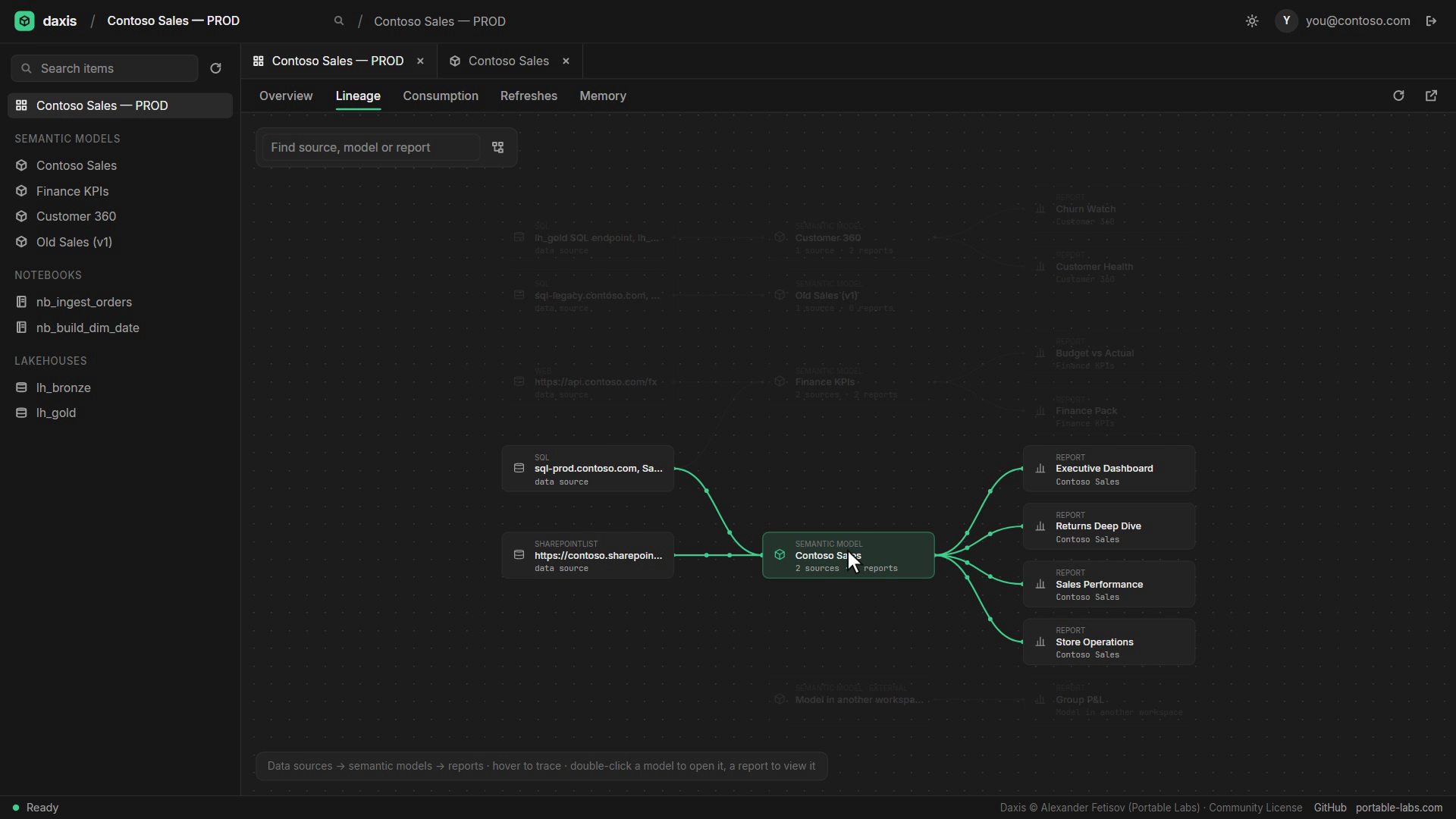Toggle the light/dark theme icon
Image resolution: width=1456 pixels, height=819 pixels.
[x=1252, y=21]
